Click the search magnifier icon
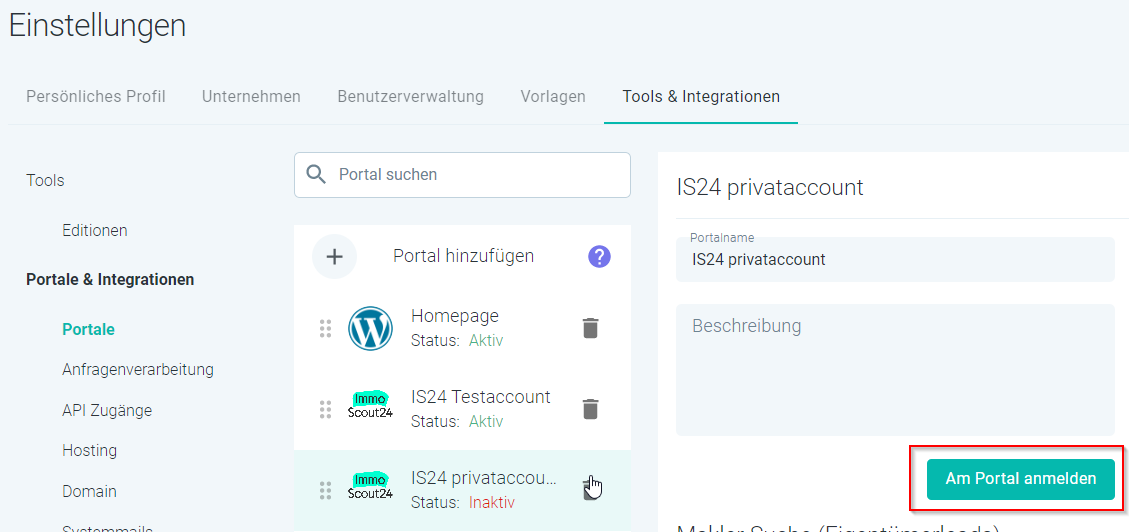Image resolution: width=1129 pixels, height=532 pixels. [316, 174]
